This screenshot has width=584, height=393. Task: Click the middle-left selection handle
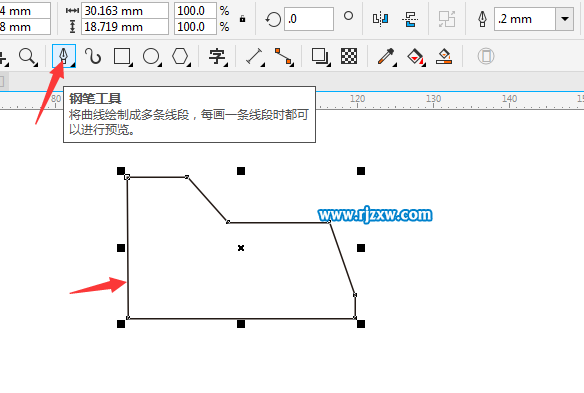[121, 248]
